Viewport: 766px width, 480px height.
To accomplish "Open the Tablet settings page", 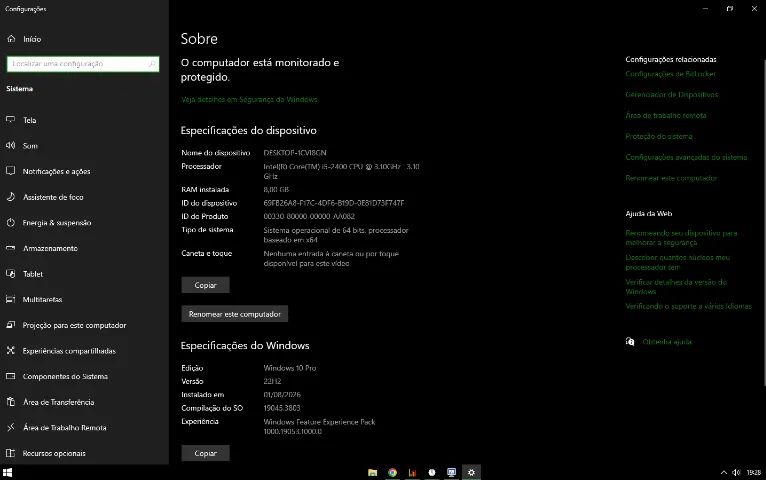I will coord(33,274).
